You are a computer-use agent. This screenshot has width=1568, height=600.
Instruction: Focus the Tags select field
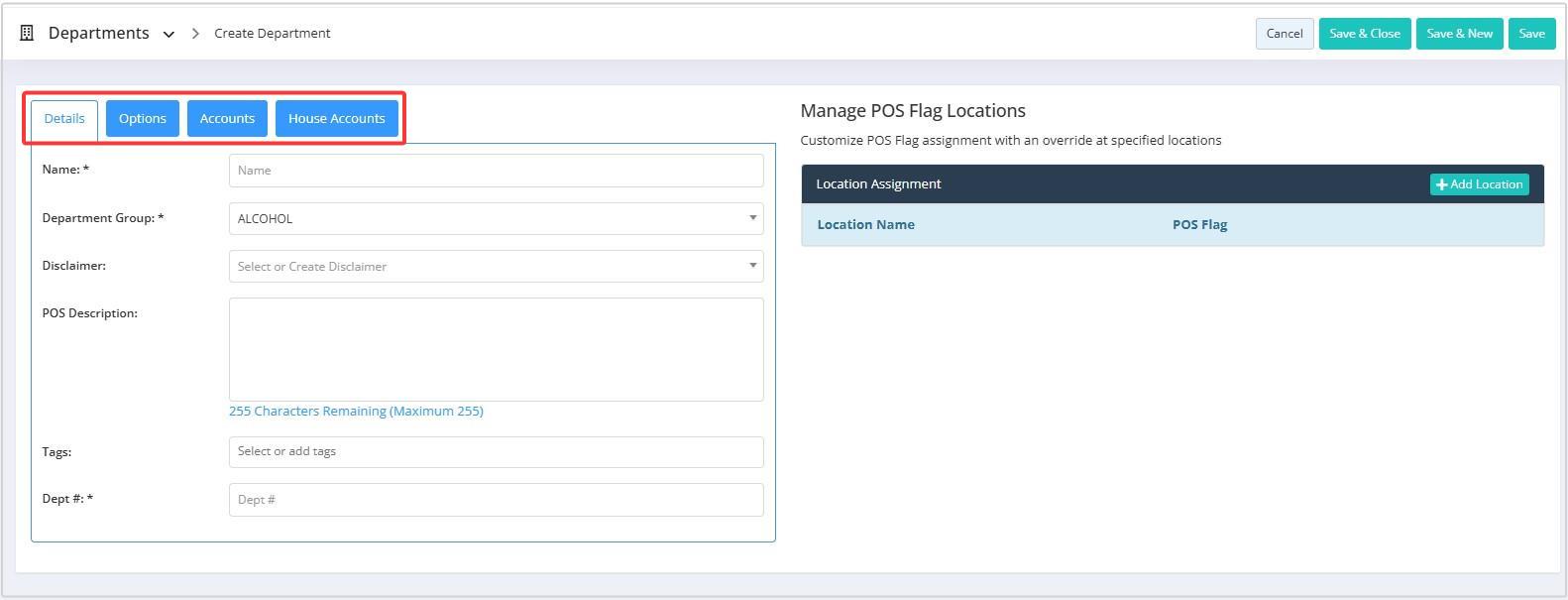click(496, 451)
